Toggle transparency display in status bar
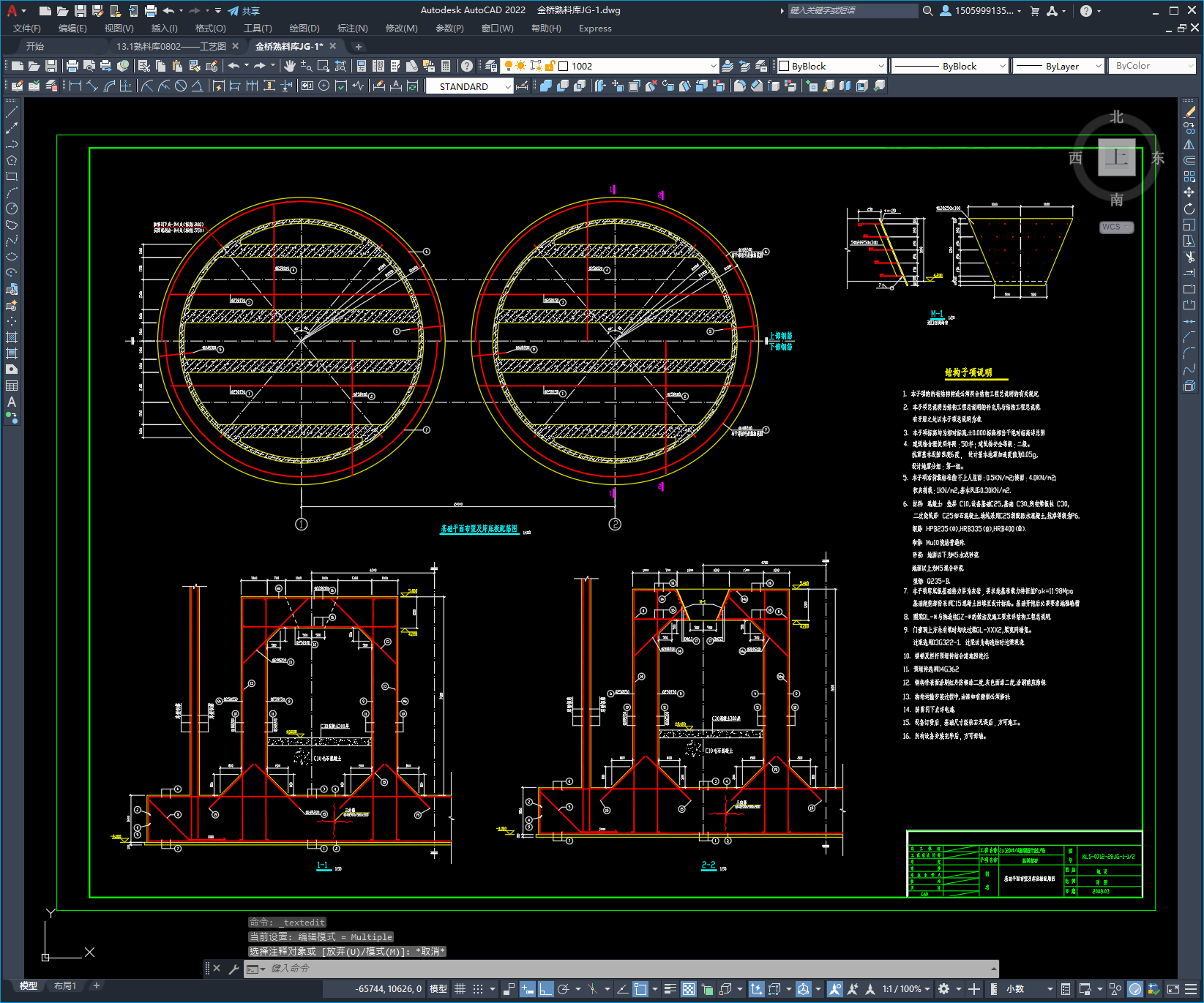 (689, 989)
